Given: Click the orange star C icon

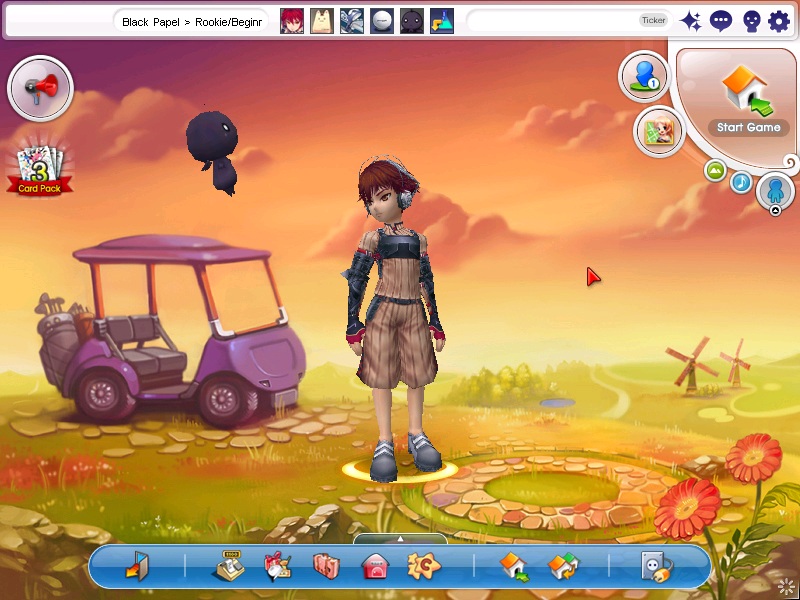Looking at the screenshot, I should (x=424, y=566).
